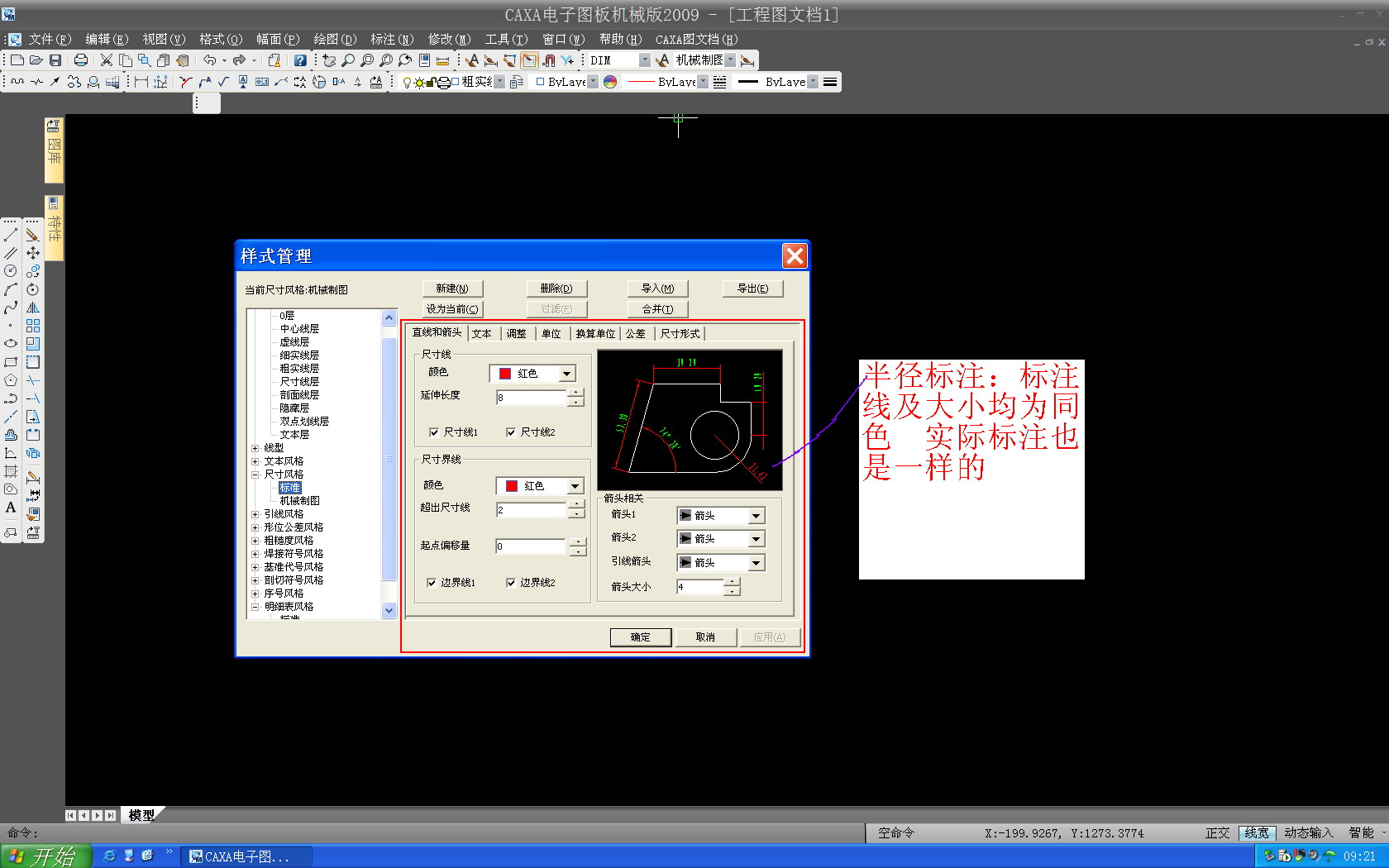
Task: Open the 尺寸线 red color dropdown
Action: click(x=567, y=374)
